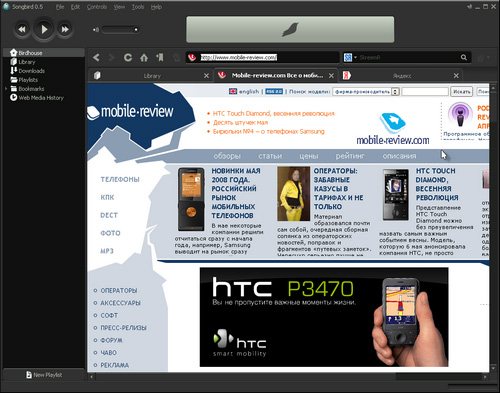Create a New Playlist
Screen dimensions: 500x393
point(44,375)
